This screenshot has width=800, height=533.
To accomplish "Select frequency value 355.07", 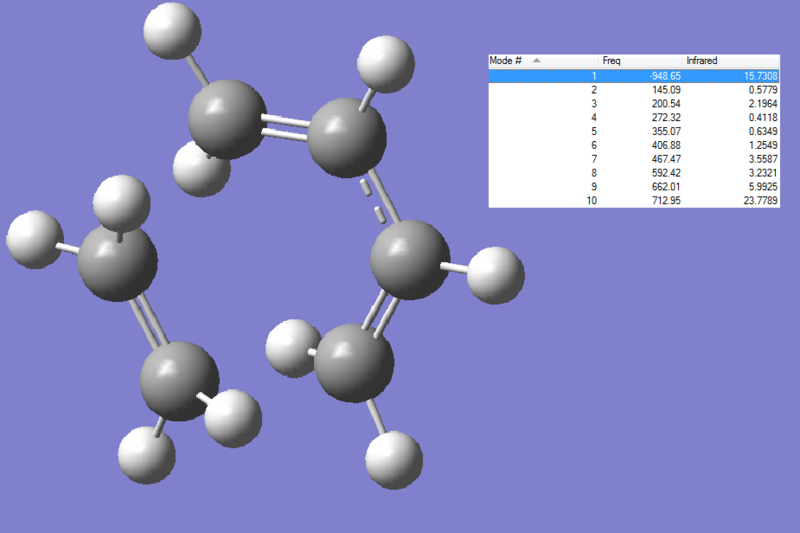I will (x=666, y=131).
